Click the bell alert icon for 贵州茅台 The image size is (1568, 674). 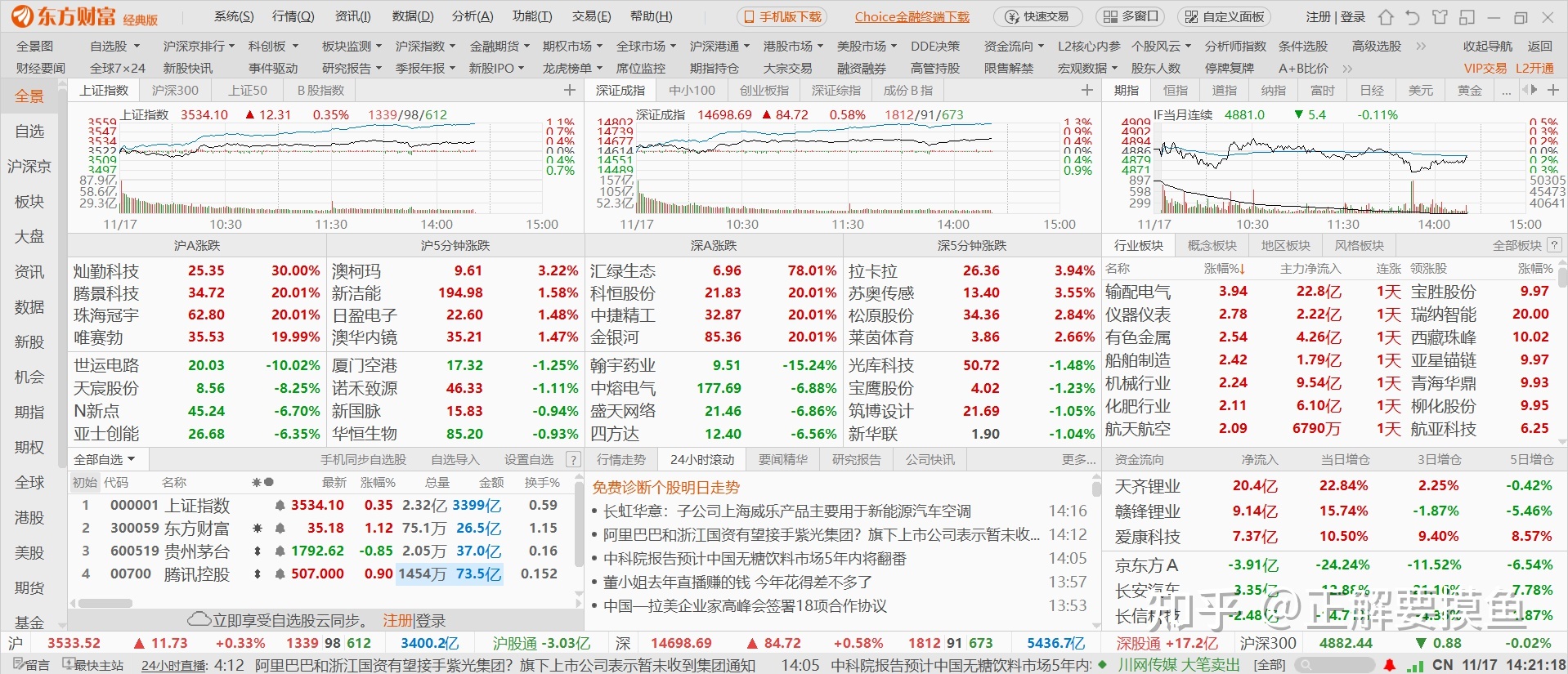[x=280, y=551]
